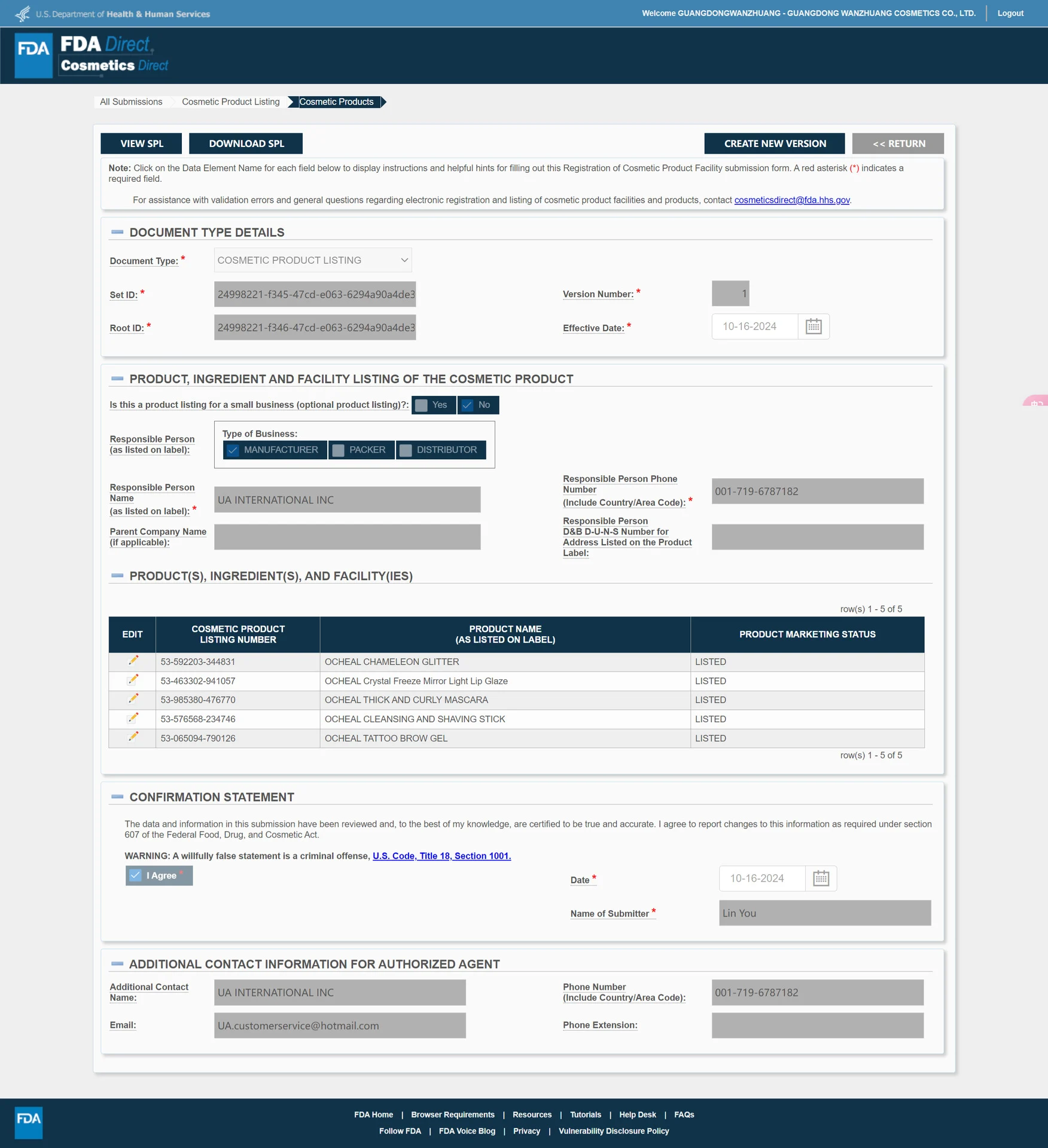This screenshot has height=1148, width=1048.
Task: Click the FDA Direct Cosmetics Direct logo
Action: click(114, 55)
